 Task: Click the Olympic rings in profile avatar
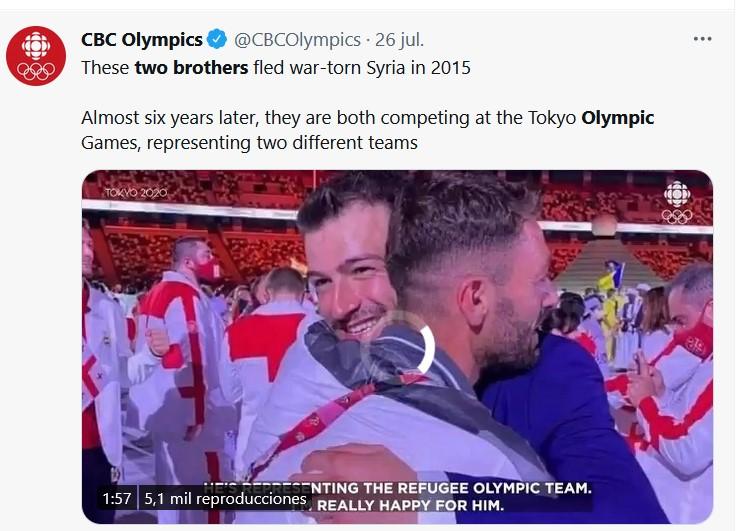(36, 71)
